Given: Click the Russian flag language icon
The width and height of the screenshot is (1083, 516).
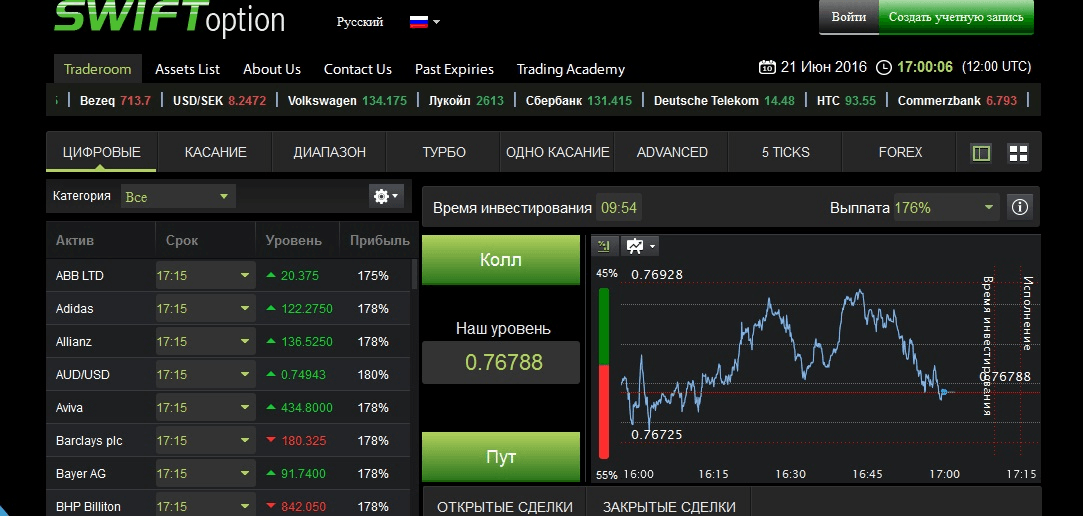Looking at the screenshot, I should click(x=419, y=21).
